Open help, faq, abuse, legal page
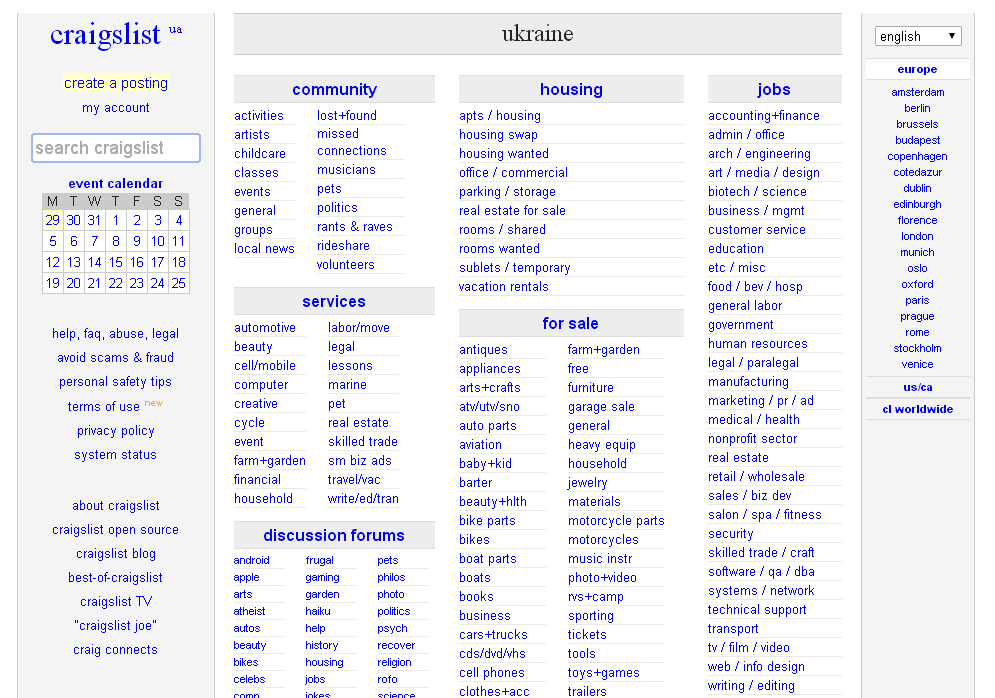Viewport: 995px width, 698px height. click(x=115, y=334)
